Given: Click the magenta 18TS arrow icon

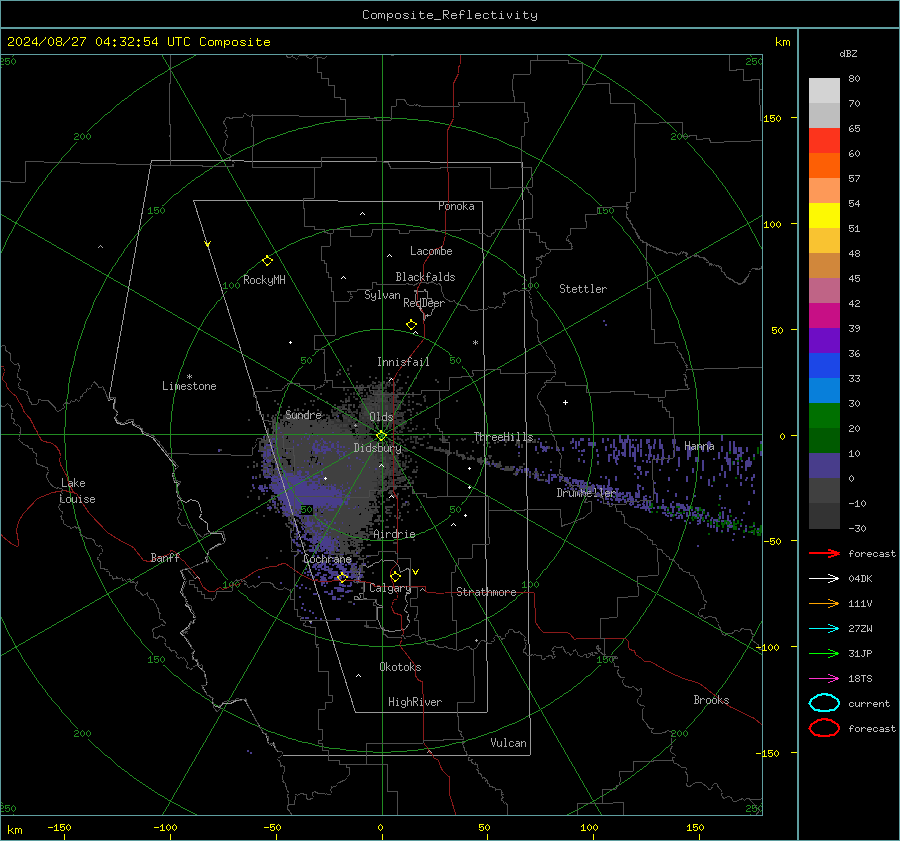Looking at the screenshot, I should click(824, 679).
